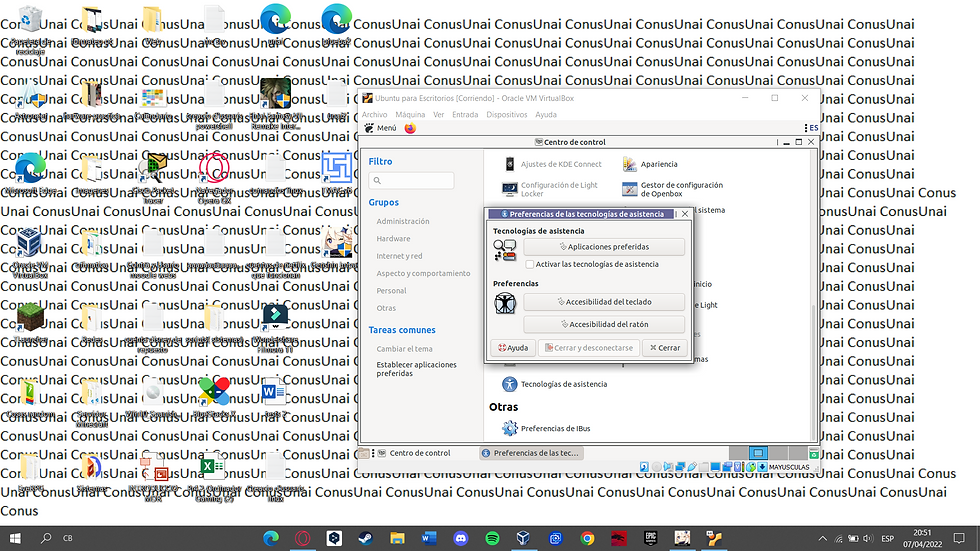Viewport: 980px width, 551px height.
Task: Open Gestor de configuración de Openbox icon
Action: [x=629, y=189]
